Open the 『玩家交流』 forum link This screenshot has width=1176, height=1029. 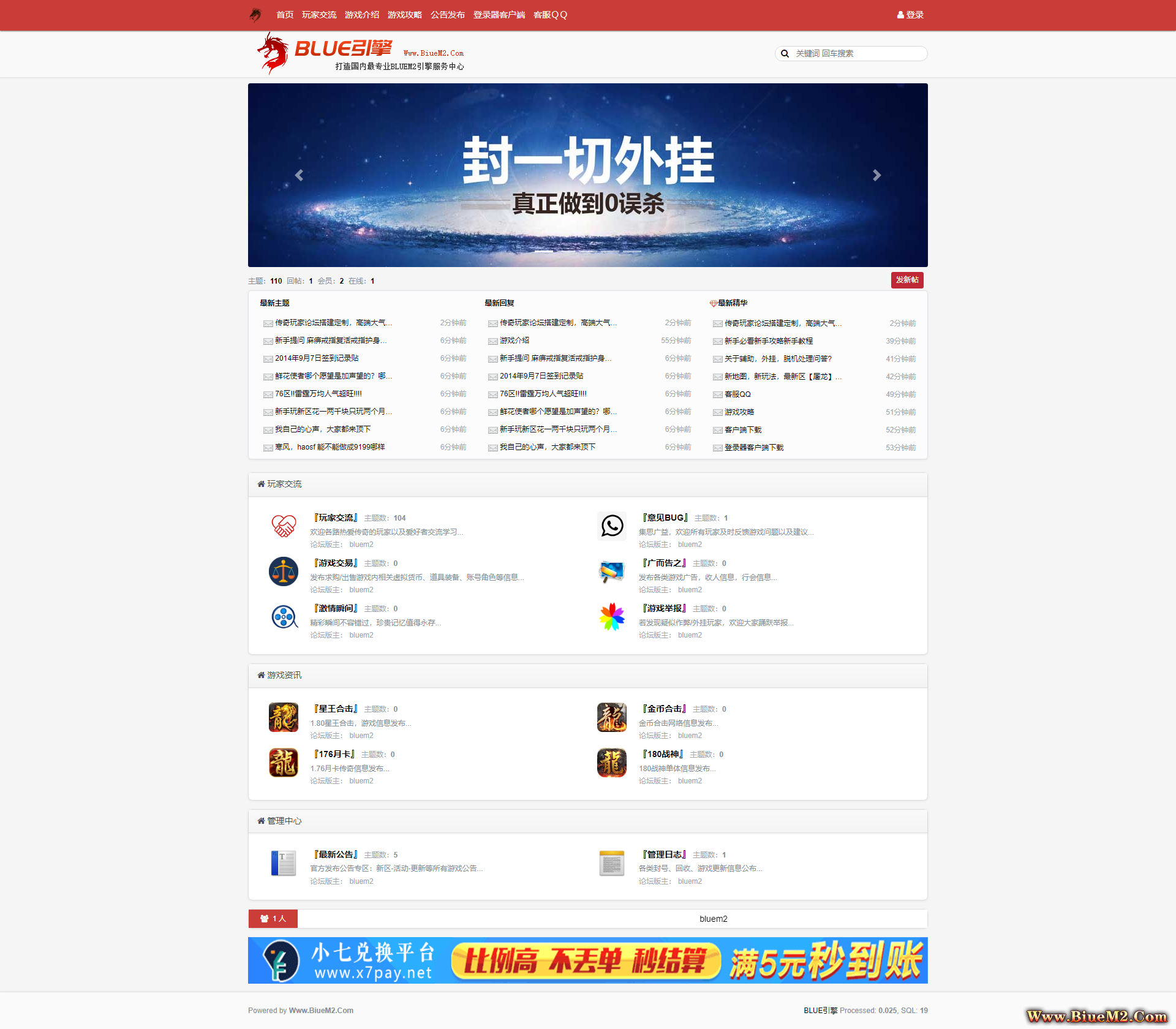[335, 518]
